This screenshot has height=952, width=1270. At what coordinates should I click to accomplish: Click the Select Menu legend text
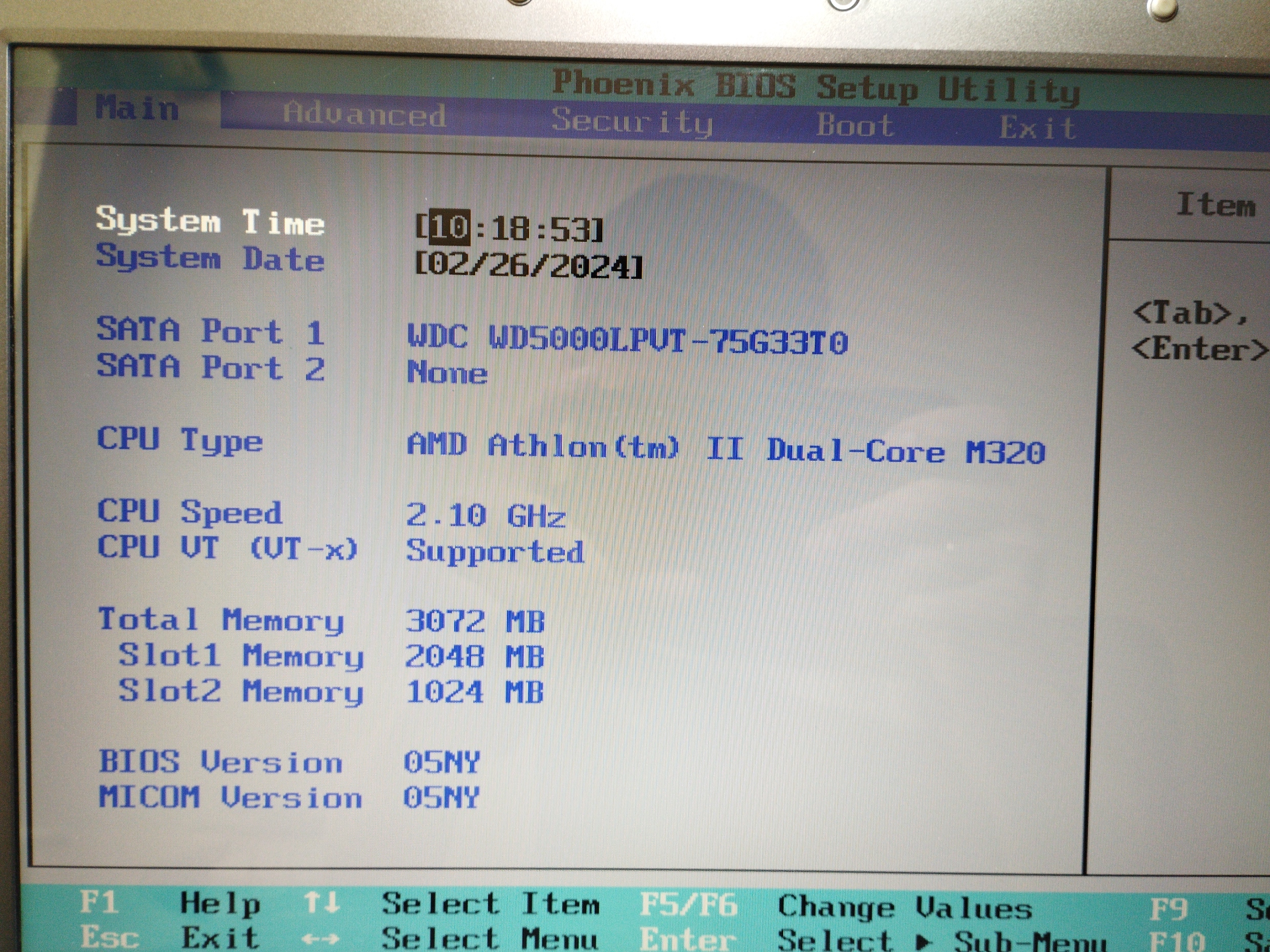pyautogui.click(x=489, y=939)
